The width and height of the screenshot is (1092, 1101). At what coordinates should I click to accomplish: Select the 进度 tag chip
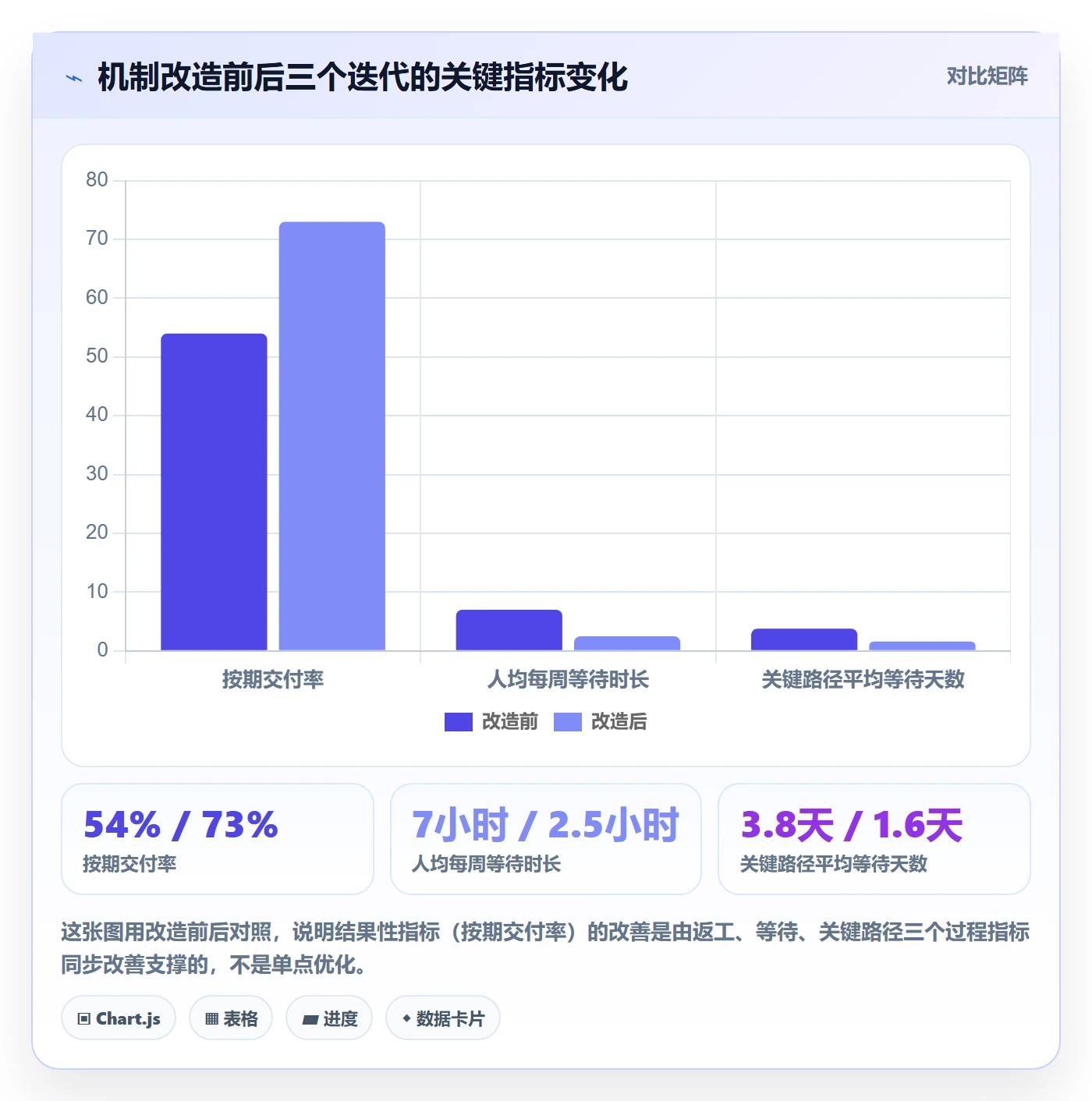[329, 1018]
